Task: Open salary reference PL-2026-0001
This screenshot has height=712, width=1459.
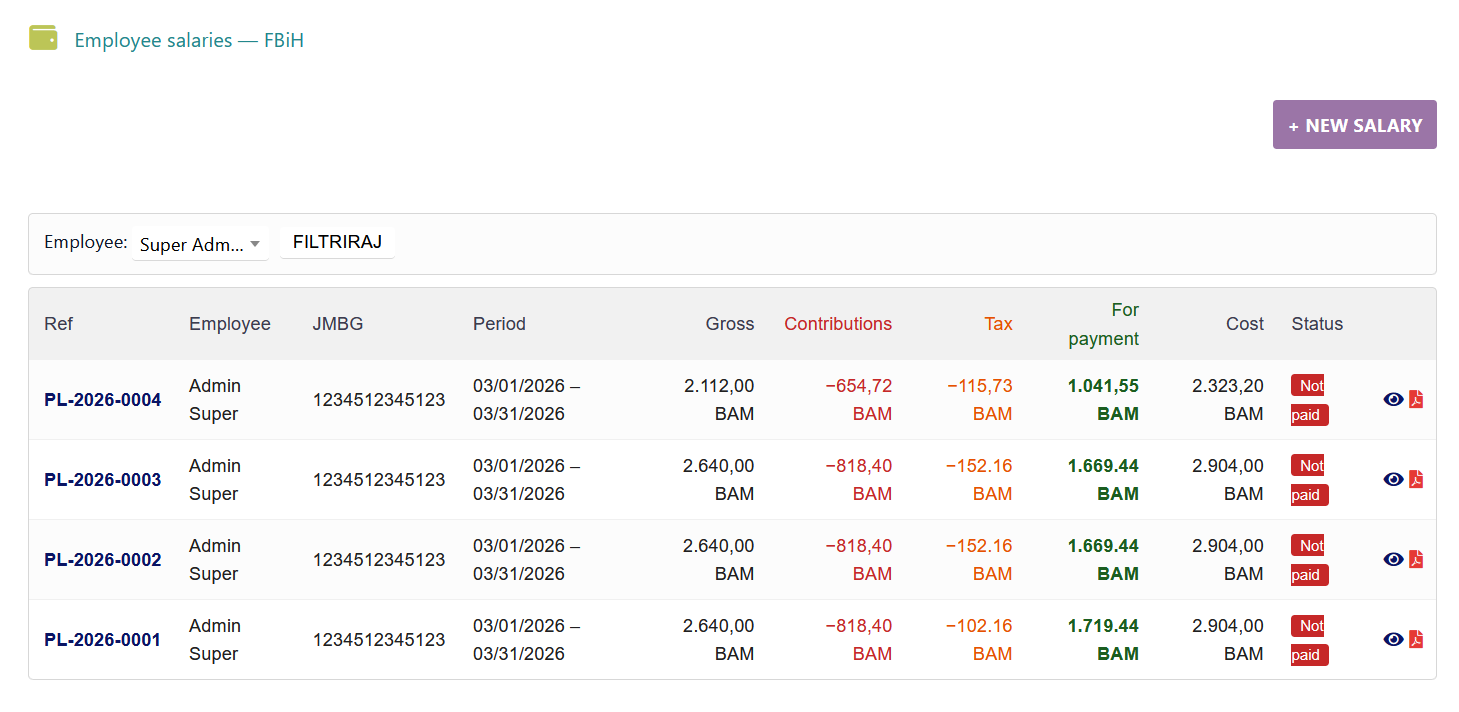Action: tap(103, 640)
